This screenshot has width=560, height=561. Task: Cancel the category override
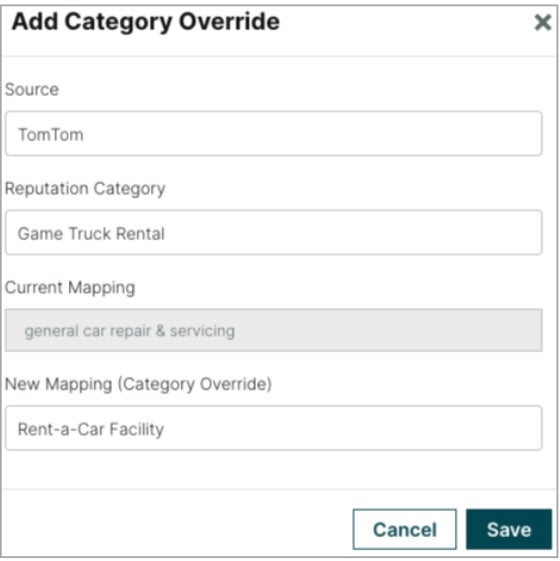click(x=404, y=529)
